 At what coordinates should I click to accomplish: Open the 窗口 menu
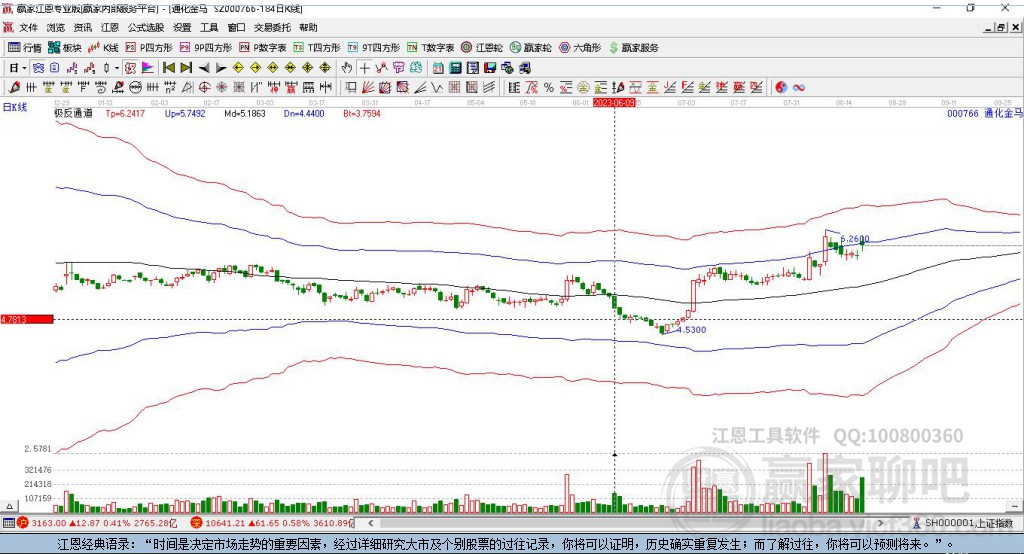click(236, 27)
